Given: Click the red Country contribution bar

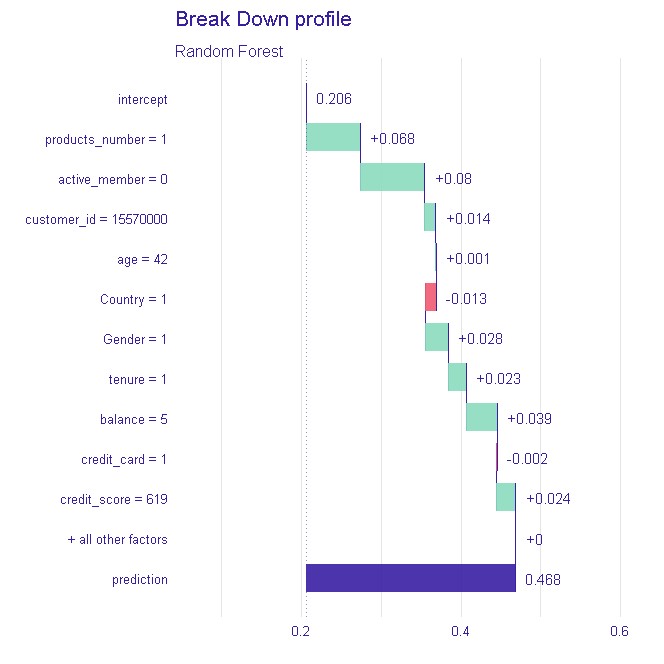Looking at the screenshot, I should pos(430,298).
